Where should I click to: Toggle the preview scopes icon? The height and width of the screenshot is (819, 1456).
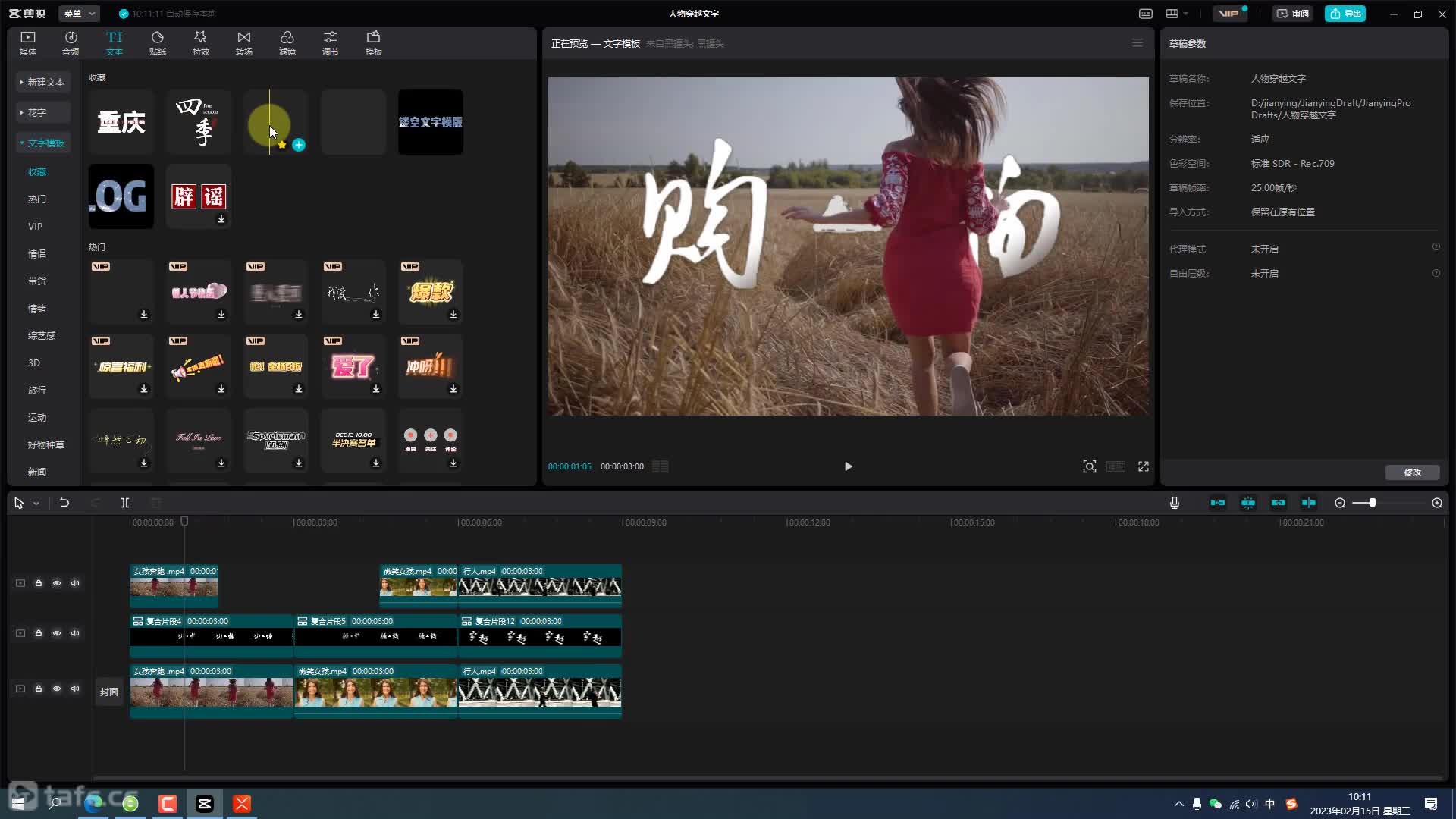tap(1090, 466)
